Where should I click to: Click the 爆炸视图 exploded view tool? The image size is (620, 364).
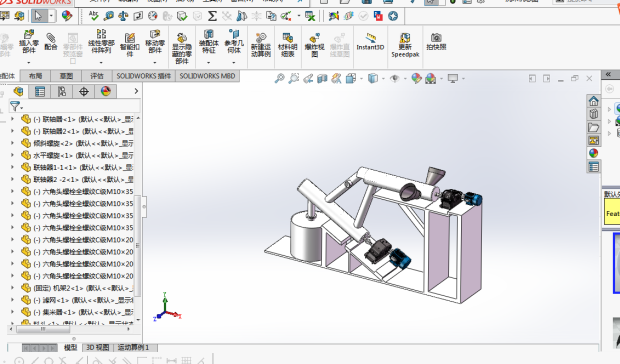click(x=314, y=45)
